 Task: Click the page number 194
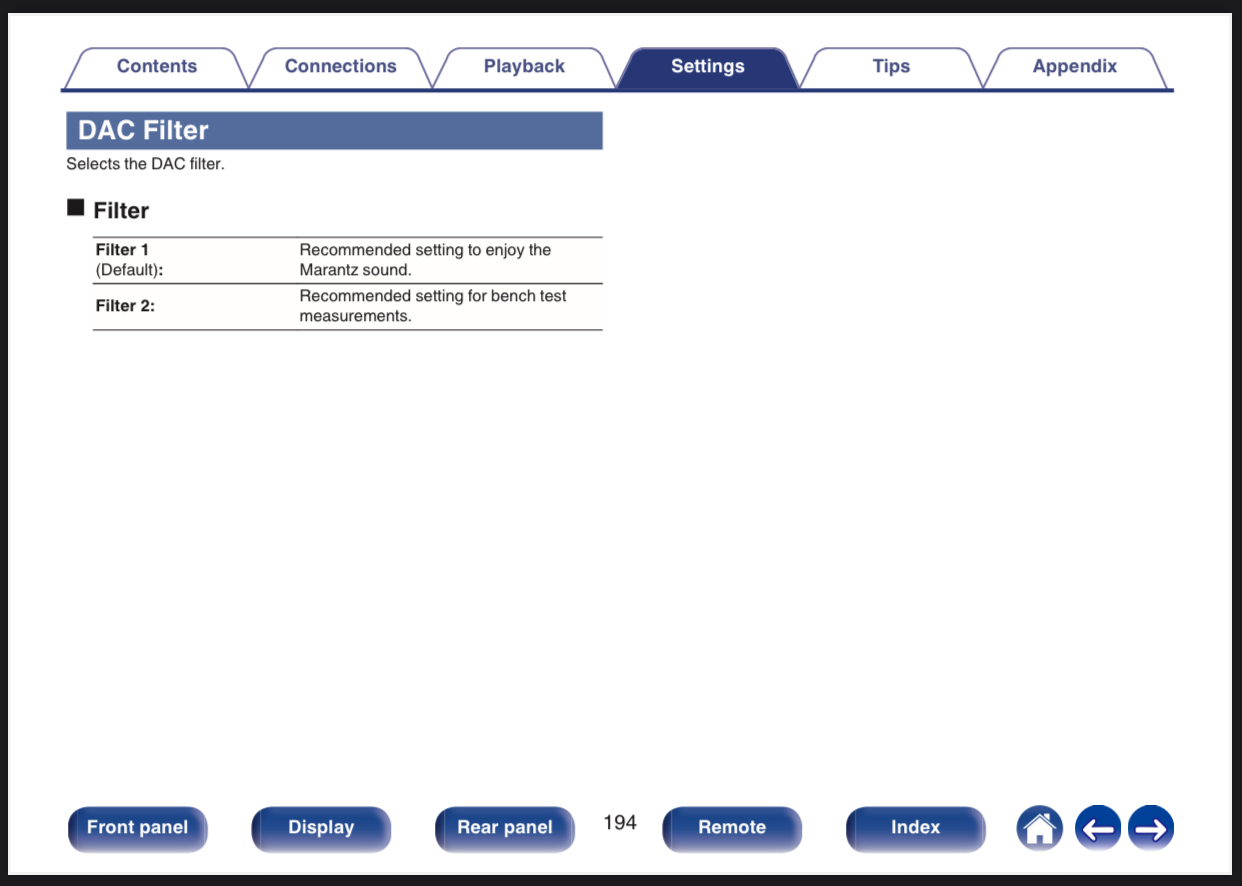[x=619, y=822]
